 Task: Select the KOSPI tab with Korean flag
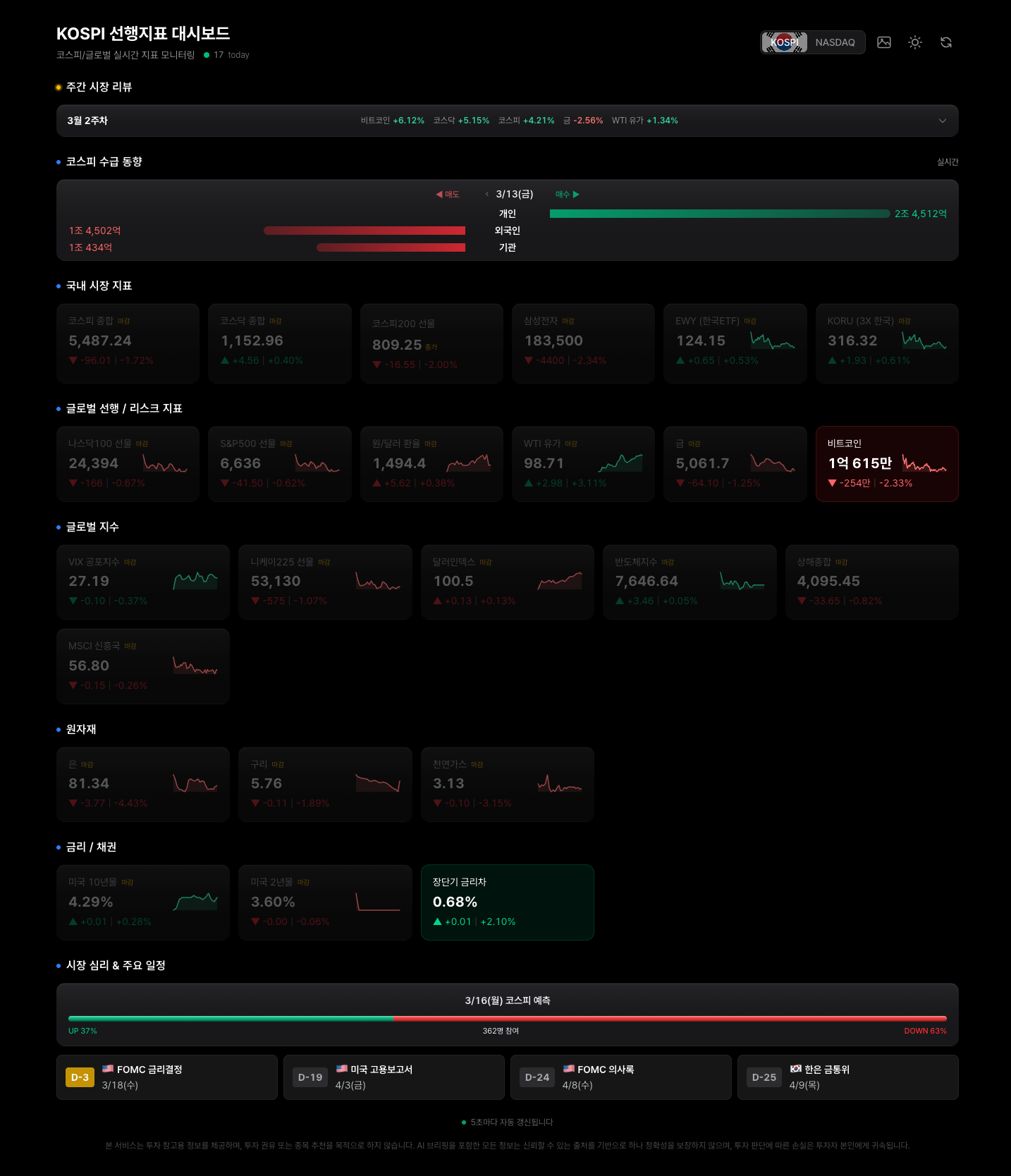pos(784,42)
